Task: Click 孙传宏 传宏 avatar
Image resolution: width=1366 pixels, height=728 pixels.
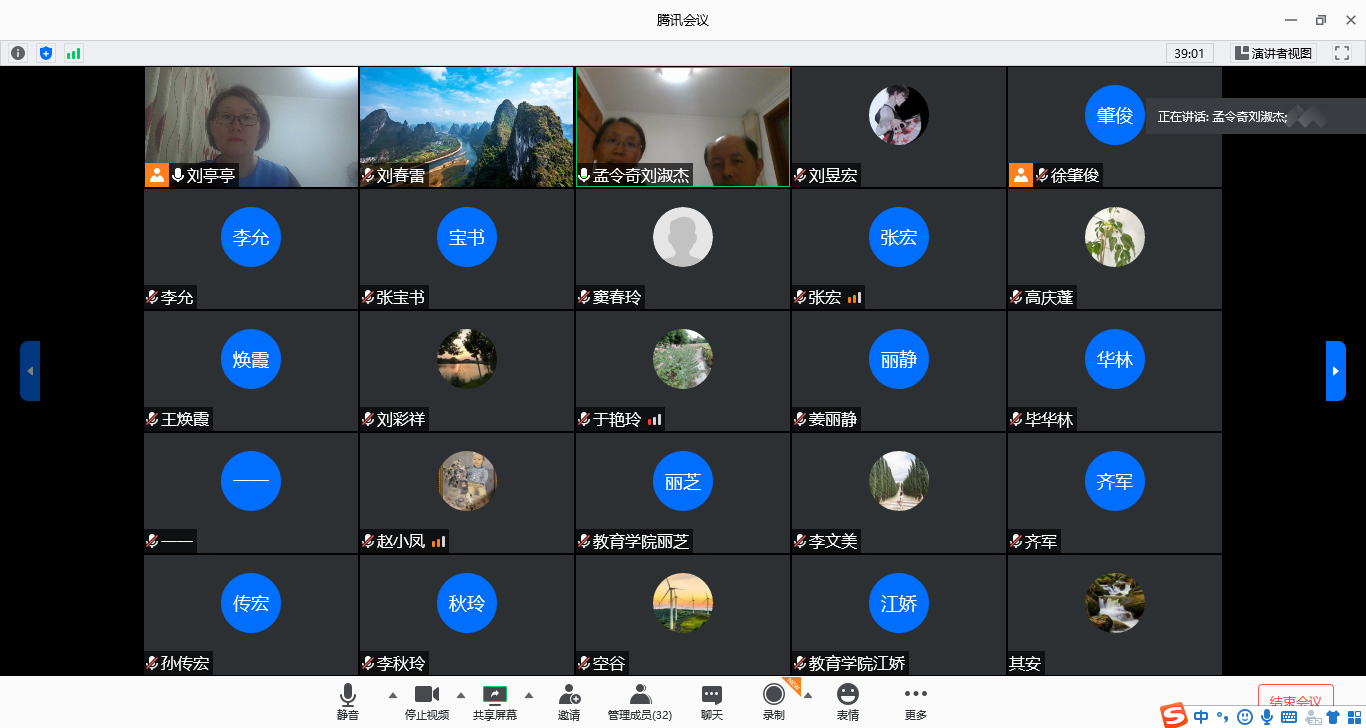Action: [251, 603]
